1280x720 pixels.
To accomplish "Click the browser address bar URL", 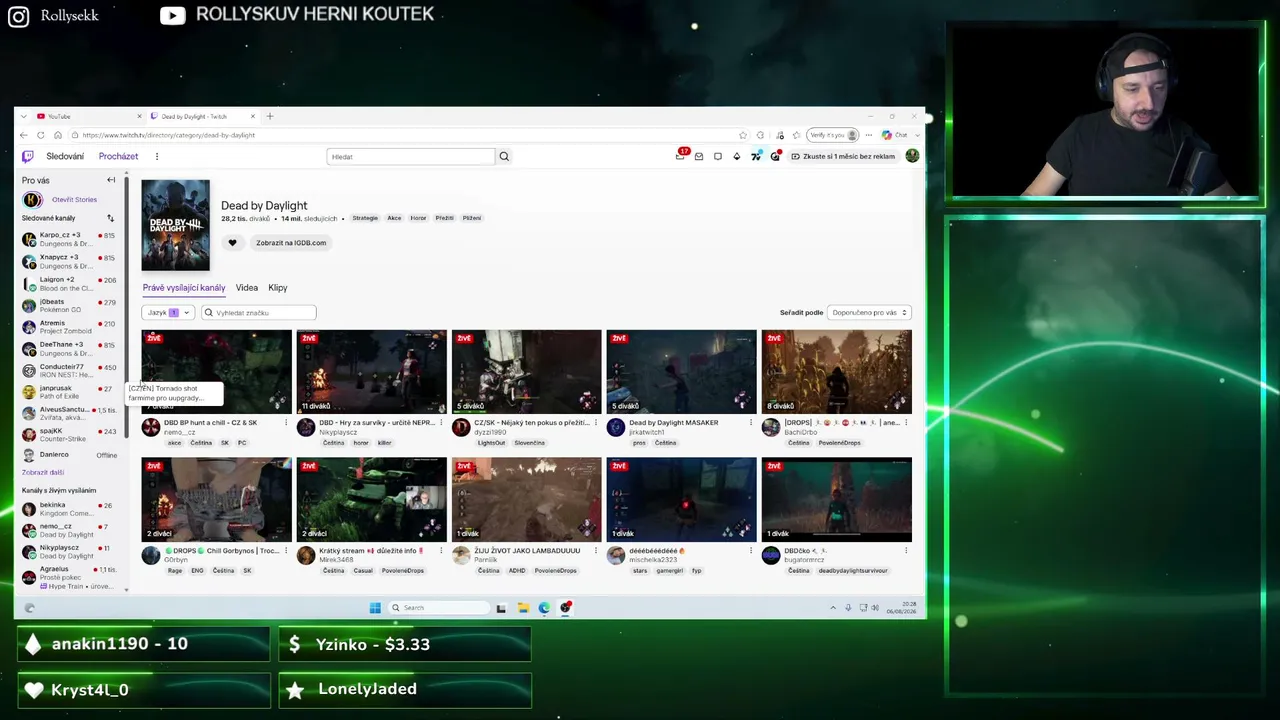I will click(x=169, y=135).
